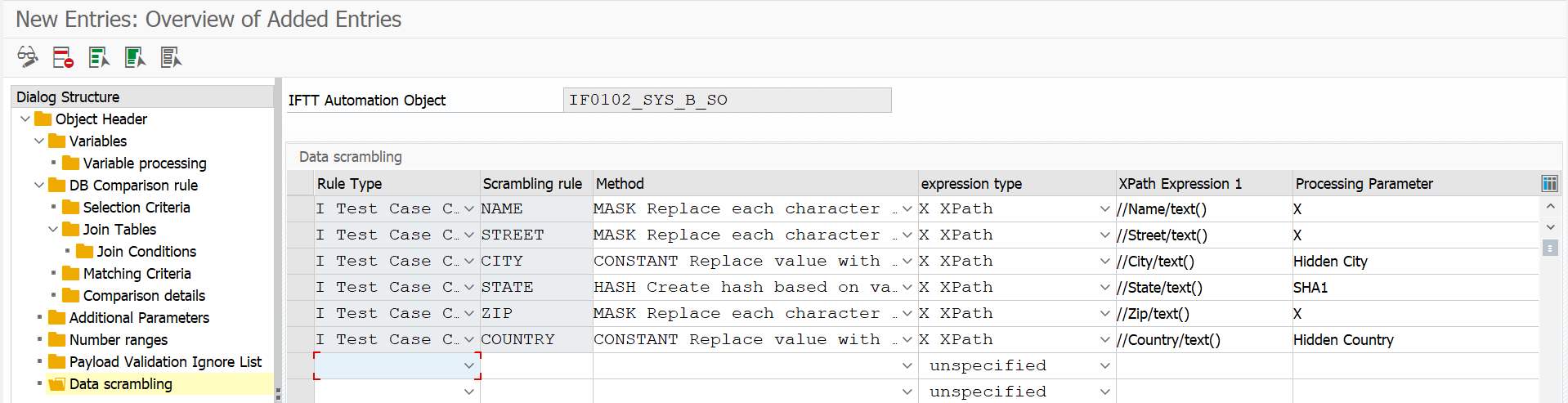Select Payload Validation Ignore List tree item

165,361
